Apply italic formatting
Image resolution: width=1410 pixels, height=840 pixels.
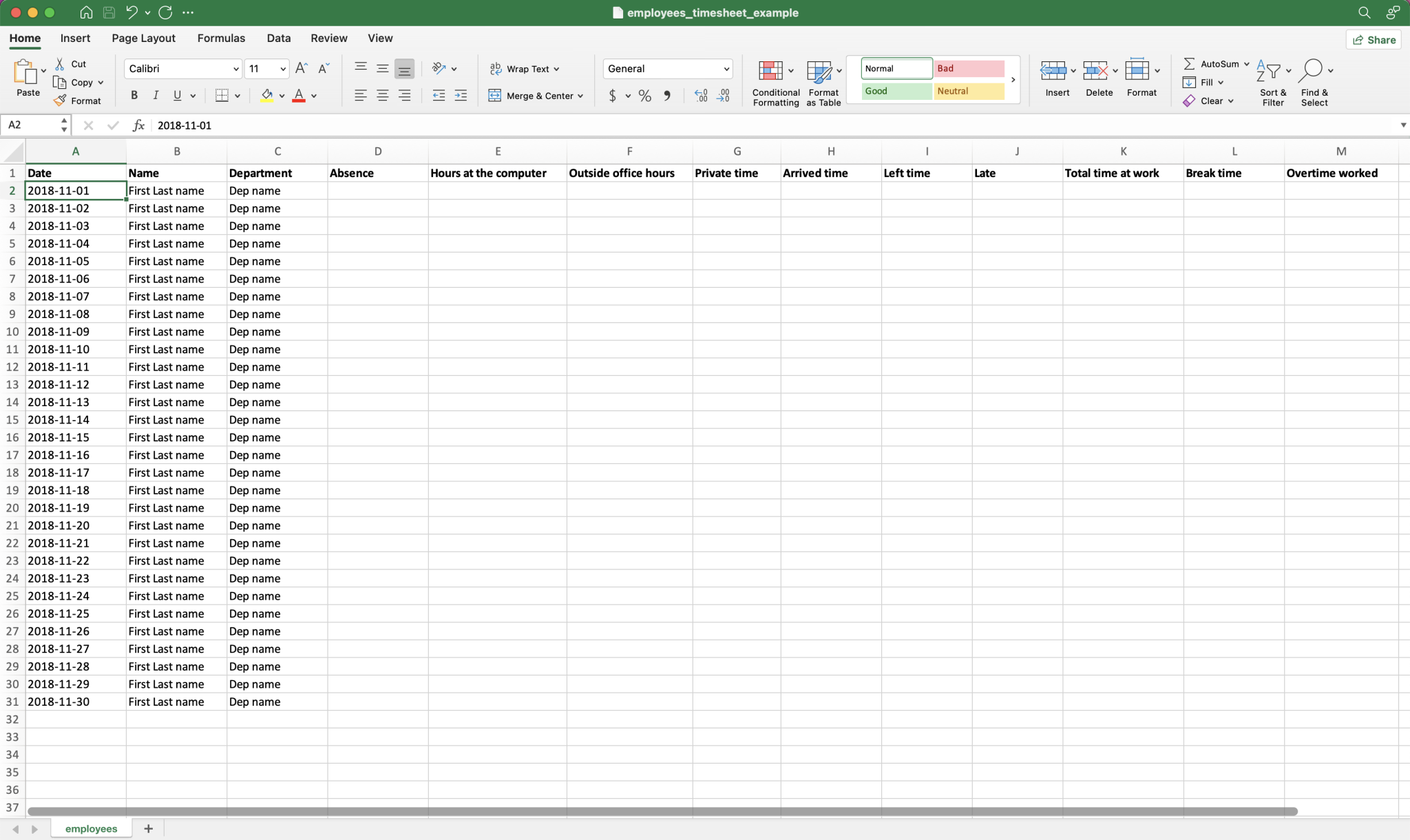click(156, 96)
